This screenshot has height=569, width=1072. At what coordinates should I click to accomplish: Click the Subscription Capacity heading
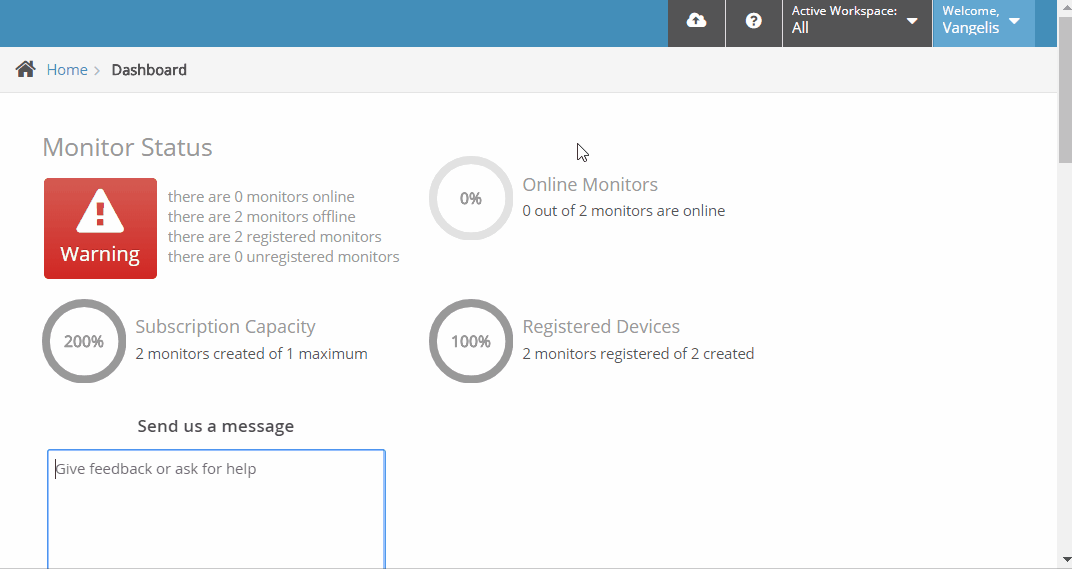coord(225,327)
